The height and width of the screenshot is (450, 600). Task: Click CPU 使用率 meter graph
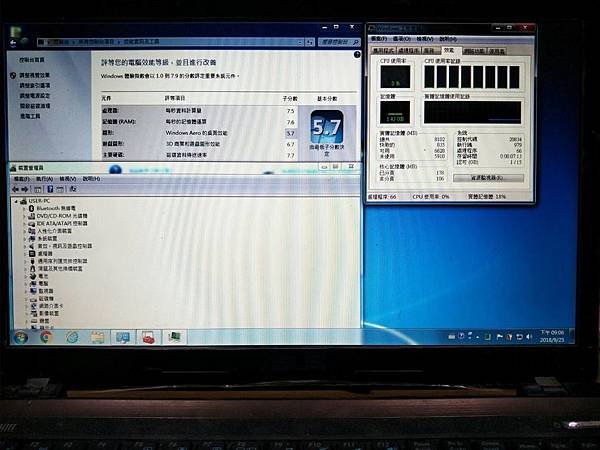point(395,77)
